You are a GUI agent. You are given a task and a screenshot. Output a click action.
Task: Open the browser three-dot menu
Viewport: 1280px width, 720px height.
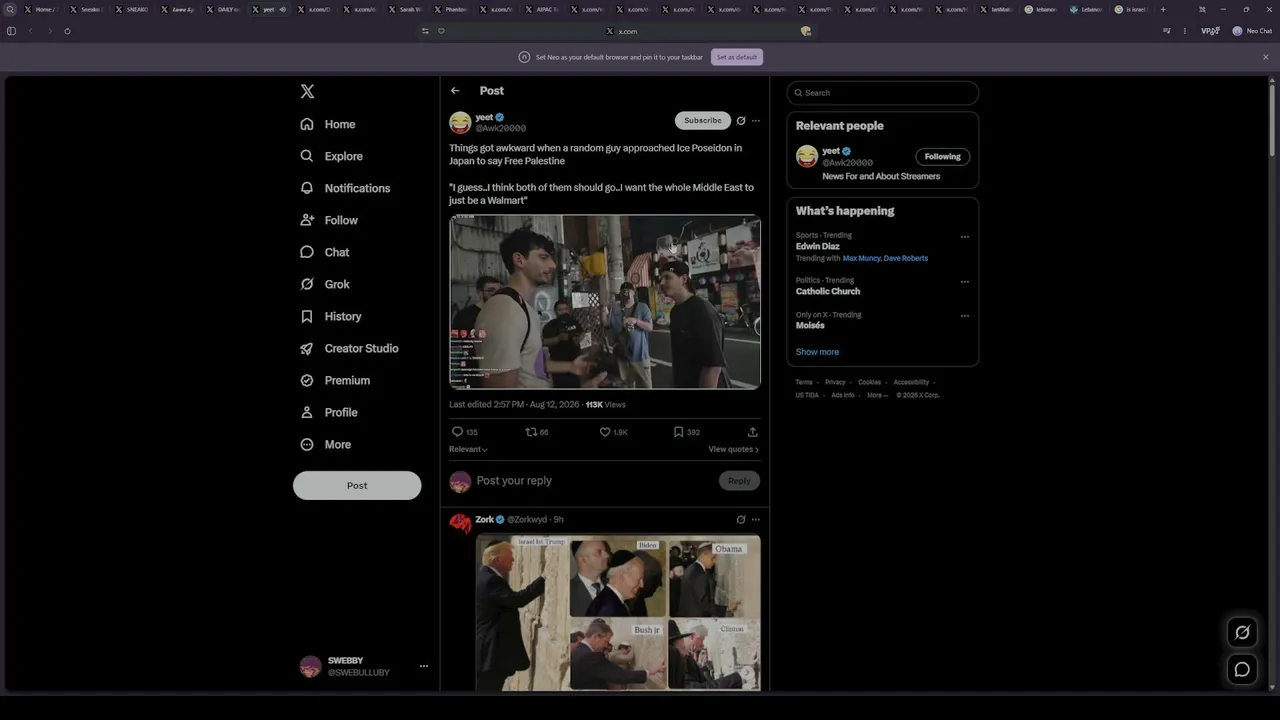1185,31
